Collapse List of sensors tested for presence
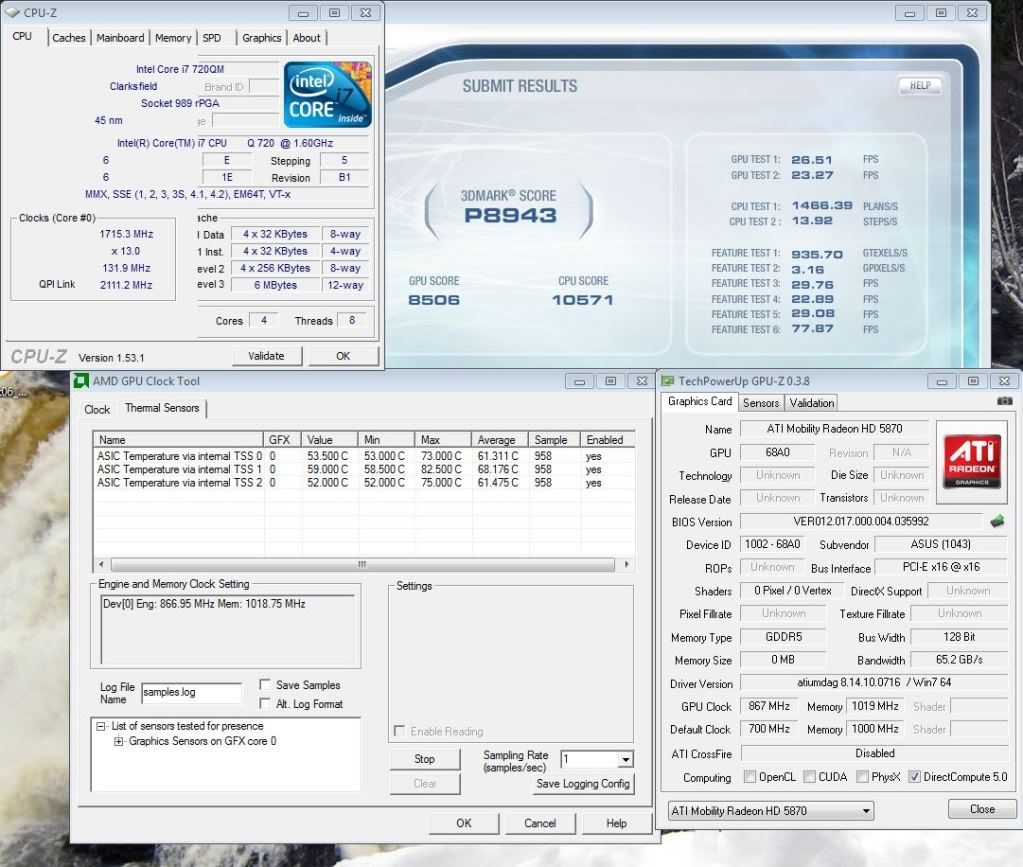The height and width of the screenshot is (867, 1023). click(101, 725)
